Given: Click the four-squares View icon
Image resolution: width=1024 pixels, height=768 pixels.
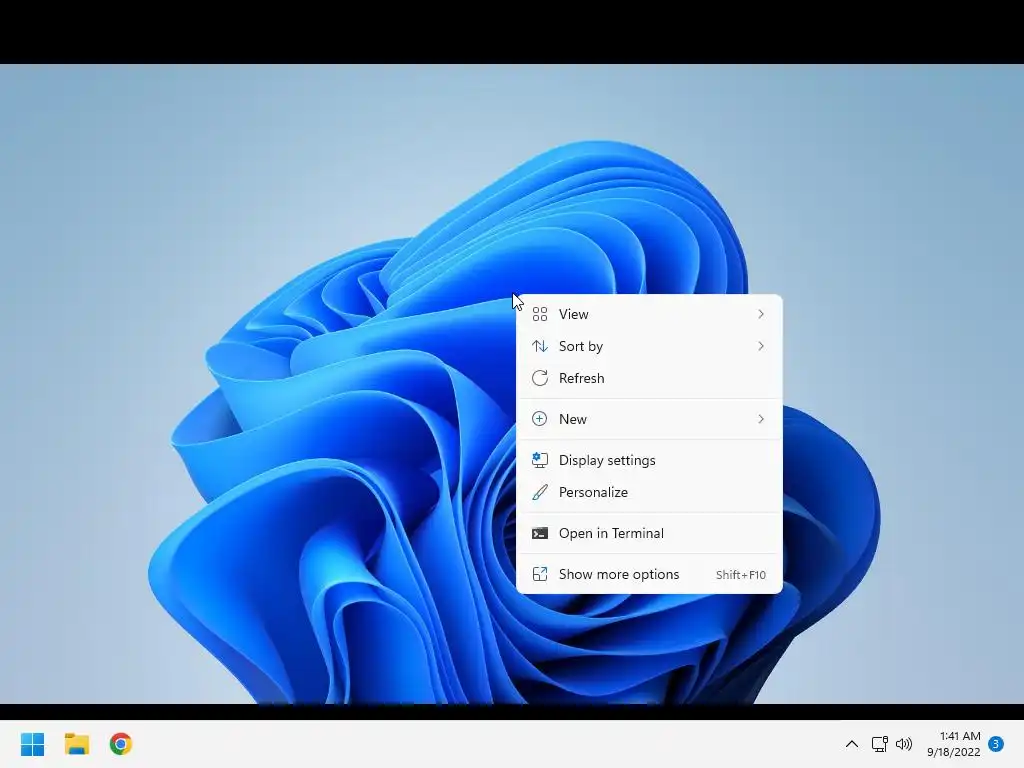Looking at the screenshot, I should tap(539, 314).
